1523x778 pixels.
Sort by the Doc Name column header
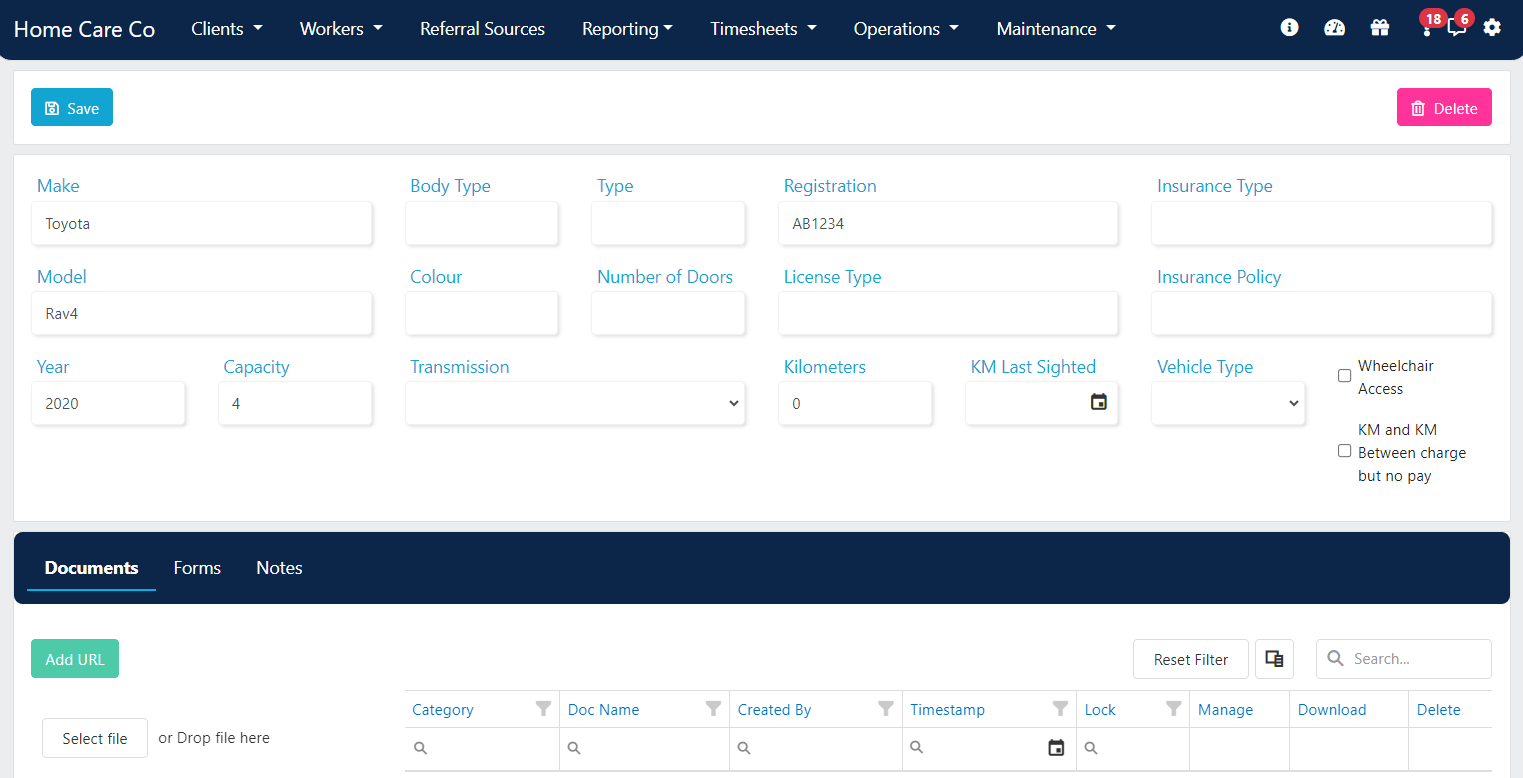(603, 709)
